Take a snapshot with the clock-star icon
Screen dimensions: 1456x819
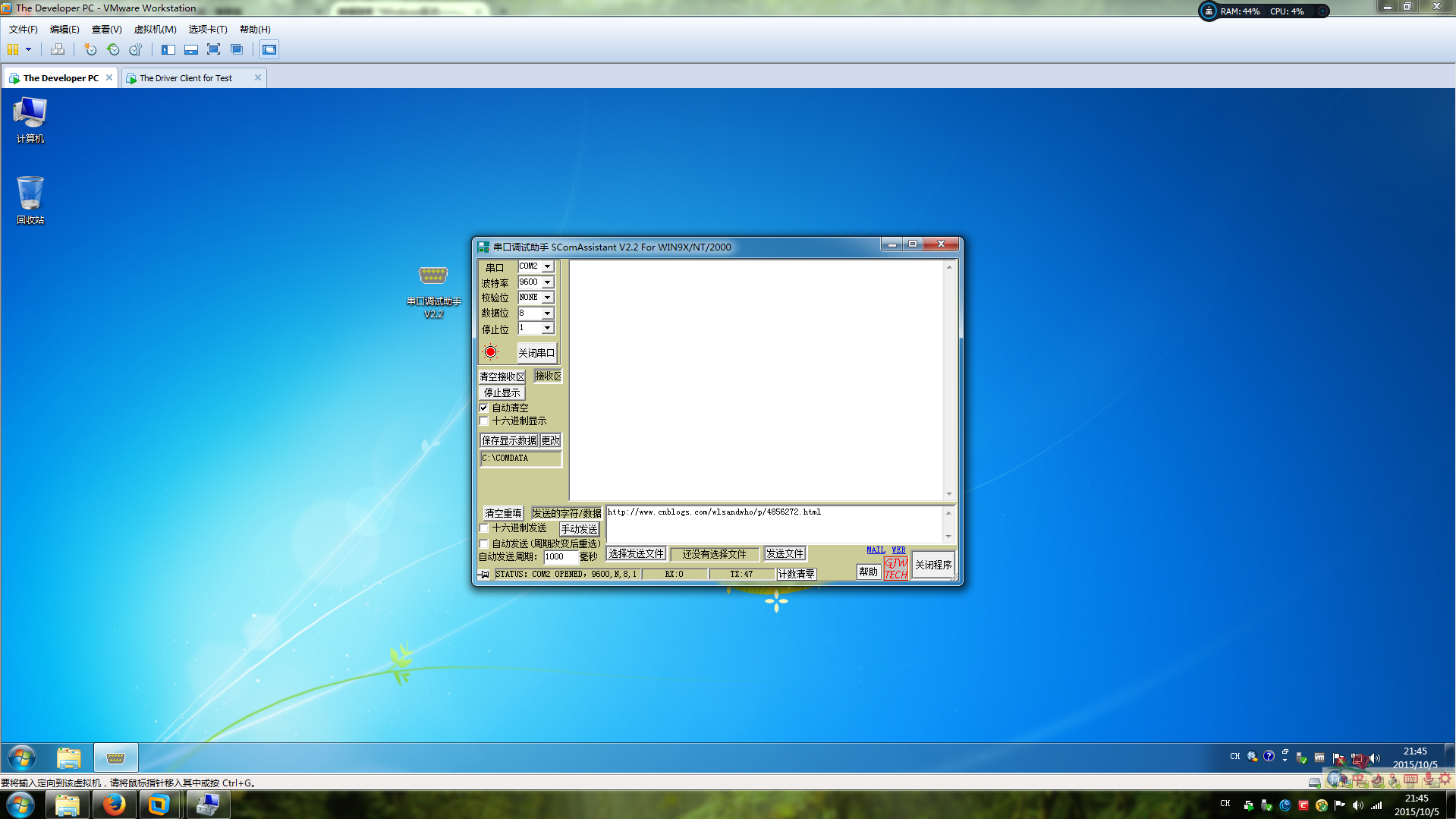90,49
